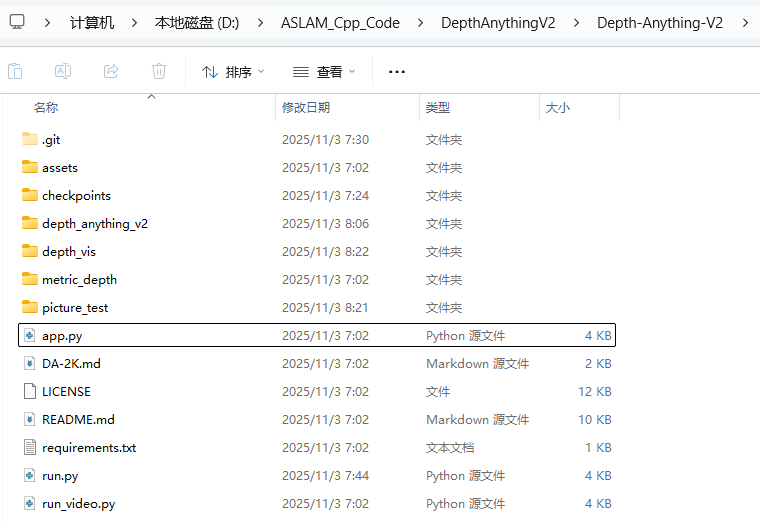Viewport: 760px width, 526px height.
Task: Go to 计算机 in the breadcrumb
Action: (92, 22)
